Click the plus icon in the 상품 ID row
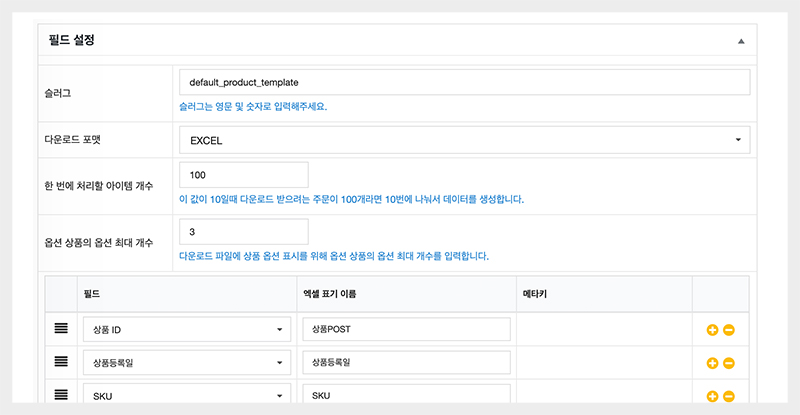This screenshot has height=415, width=800. pos(712,331)
